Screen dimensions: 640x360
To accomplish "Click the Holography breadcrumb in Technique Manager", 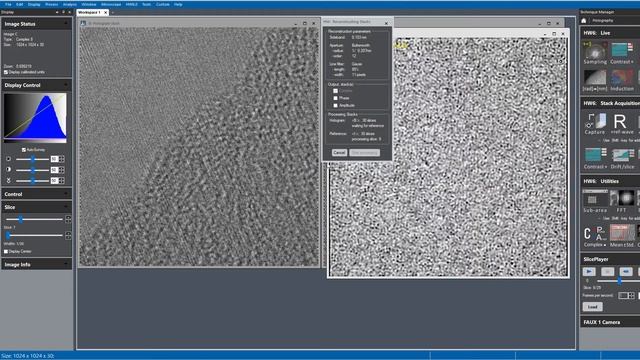I will (x=602, y=20).
